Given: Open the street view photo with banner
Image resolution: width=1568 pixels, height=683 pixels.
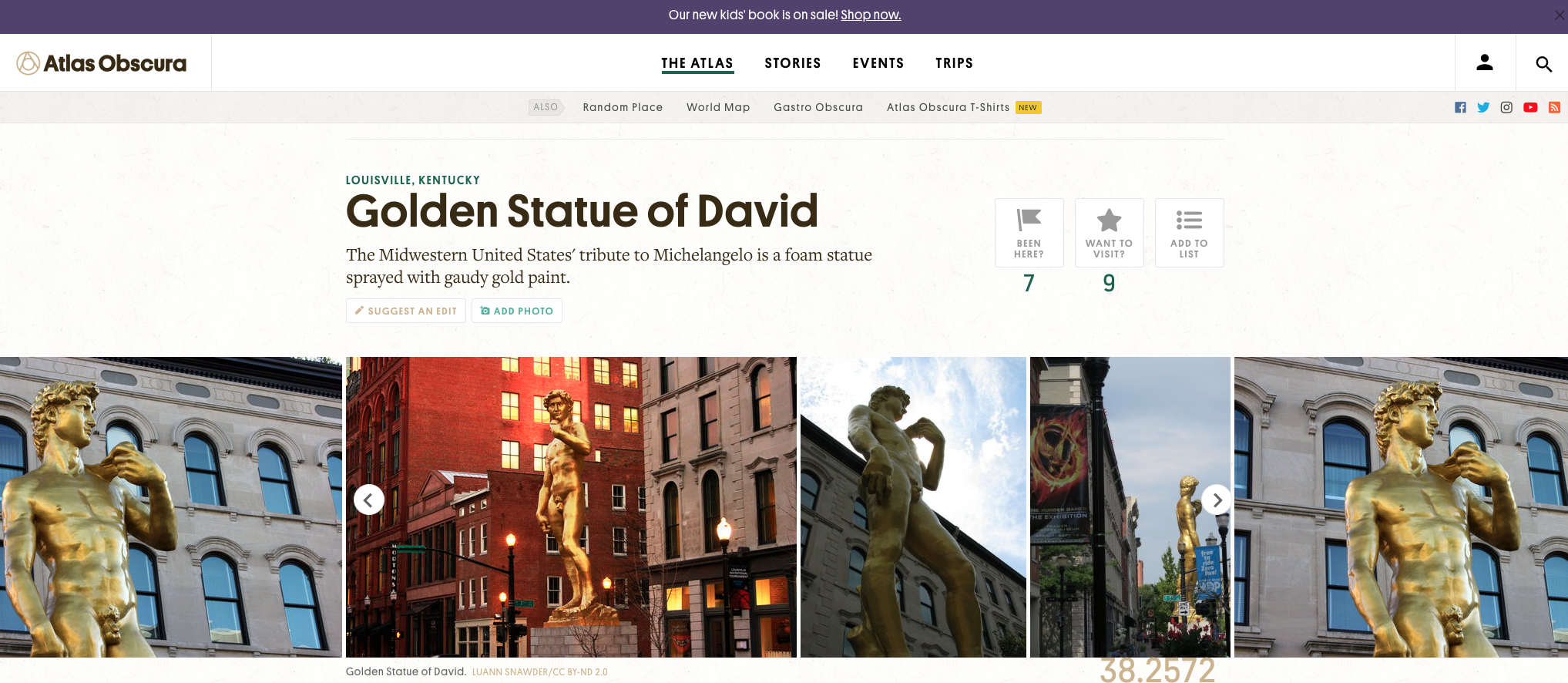Looking at the screenshot, I should pyautogui.click(x=1130, y=507).
